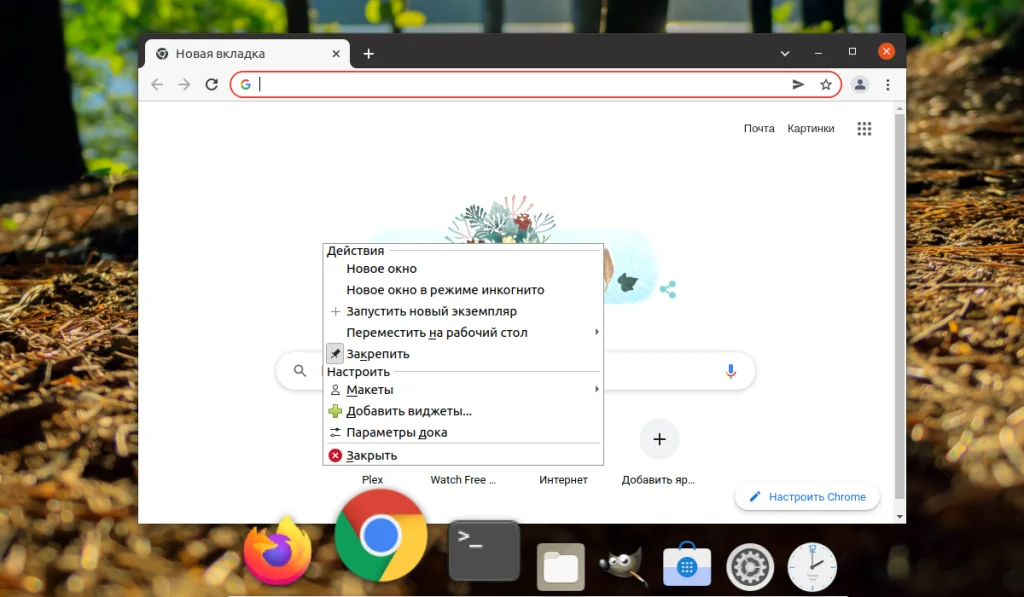Click the "Настроить Chrome" button

(807, 496)
